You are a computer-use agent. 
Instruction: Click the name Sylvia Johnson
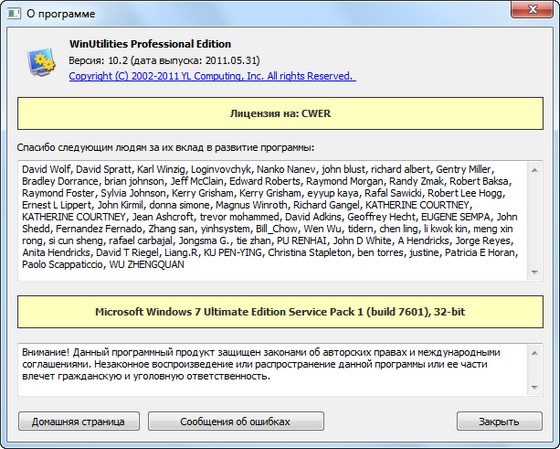[x=133, y=193]
